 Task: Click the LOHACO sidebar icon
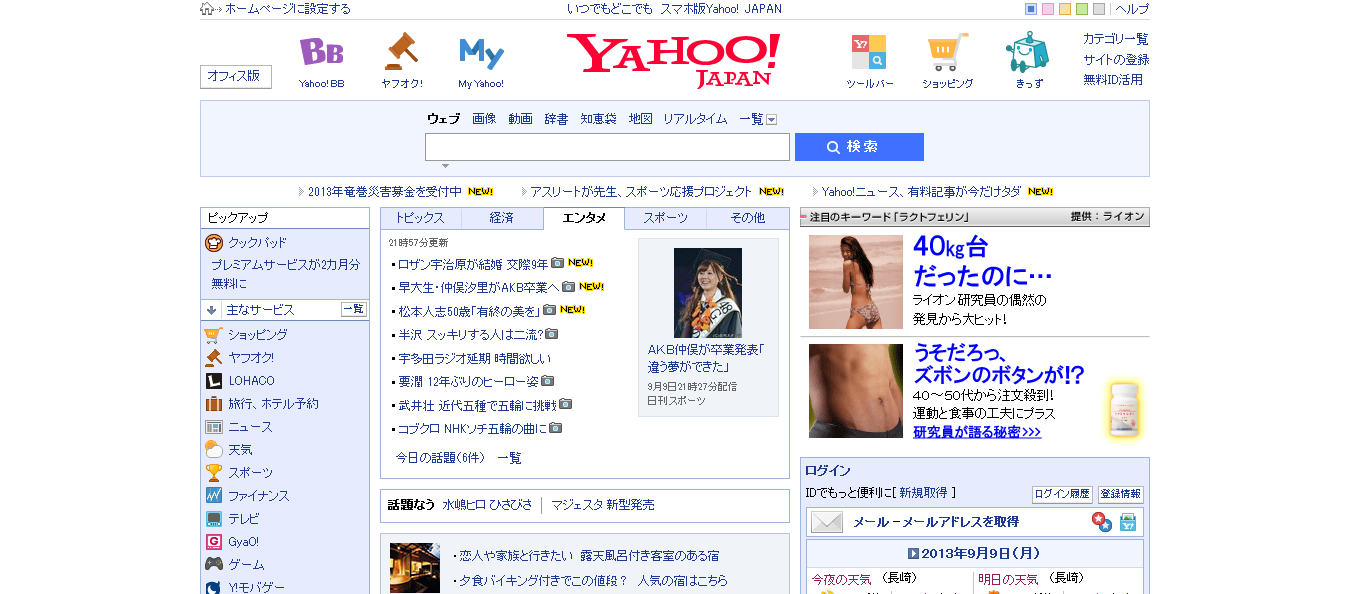tap(213, 381)
